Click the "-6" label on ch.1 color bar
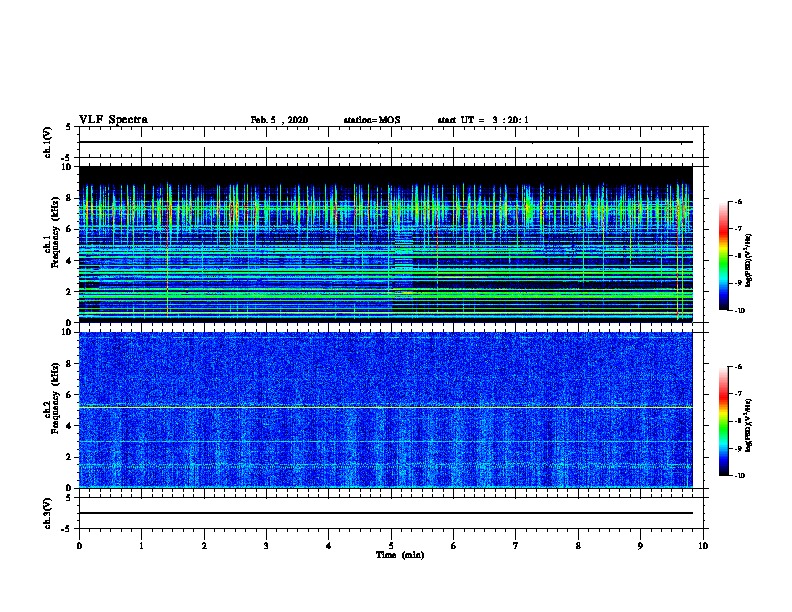792x612 pixels. (738, 202)
